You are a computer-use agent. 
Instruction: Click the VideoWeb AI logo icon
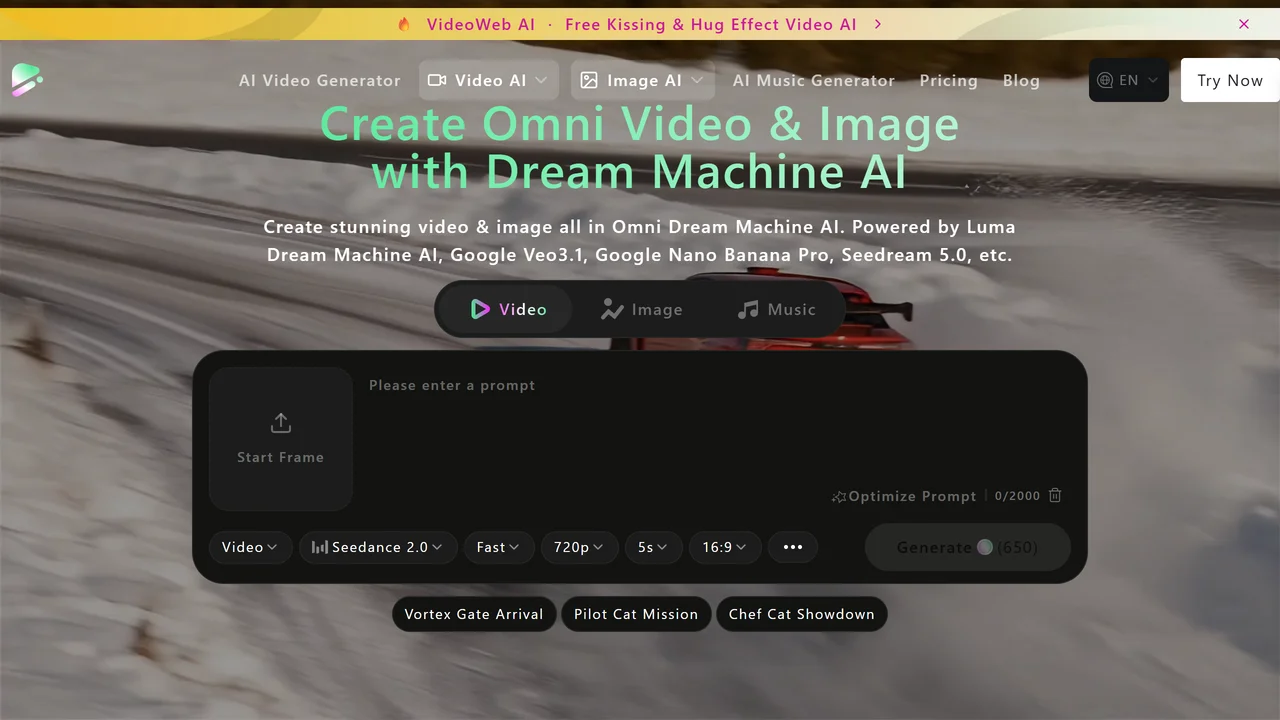click(x=27, y=80)
